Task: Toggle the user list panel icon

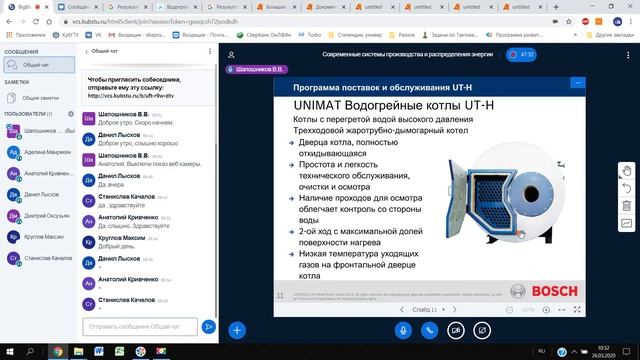Action: coord(231,55)
